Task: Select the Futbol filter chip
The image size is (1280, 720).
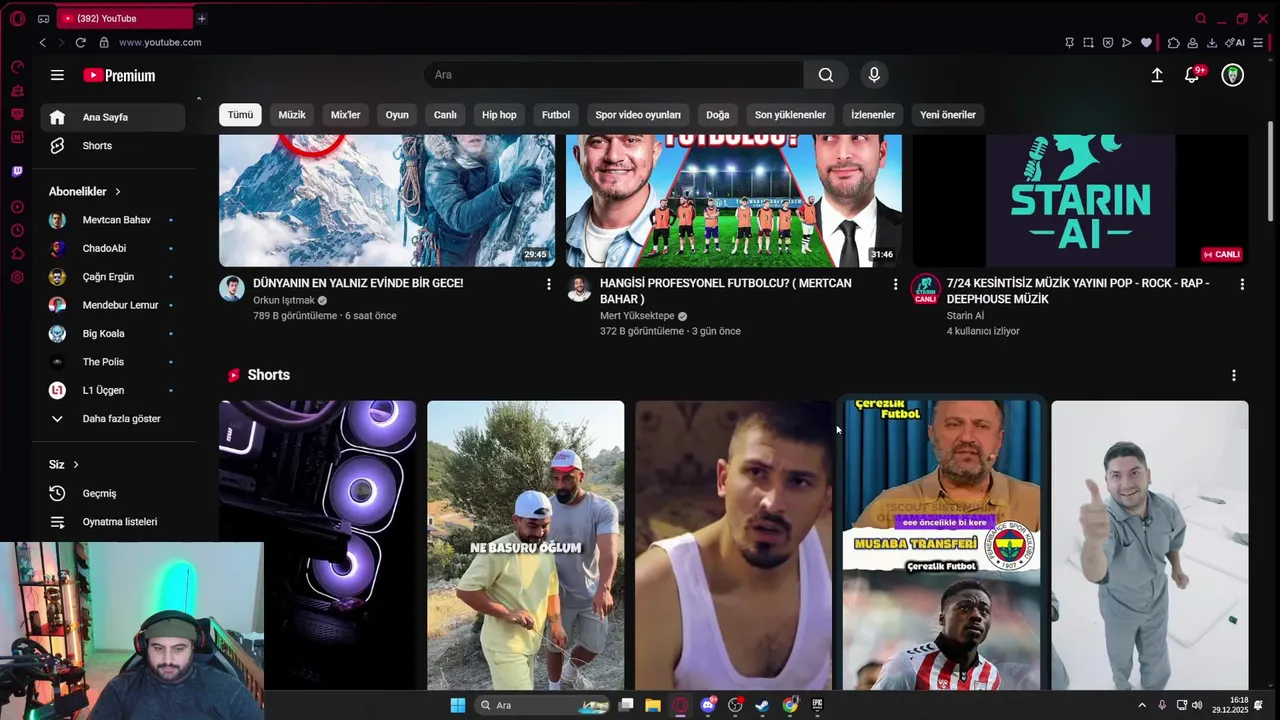Action: [556, 115]
